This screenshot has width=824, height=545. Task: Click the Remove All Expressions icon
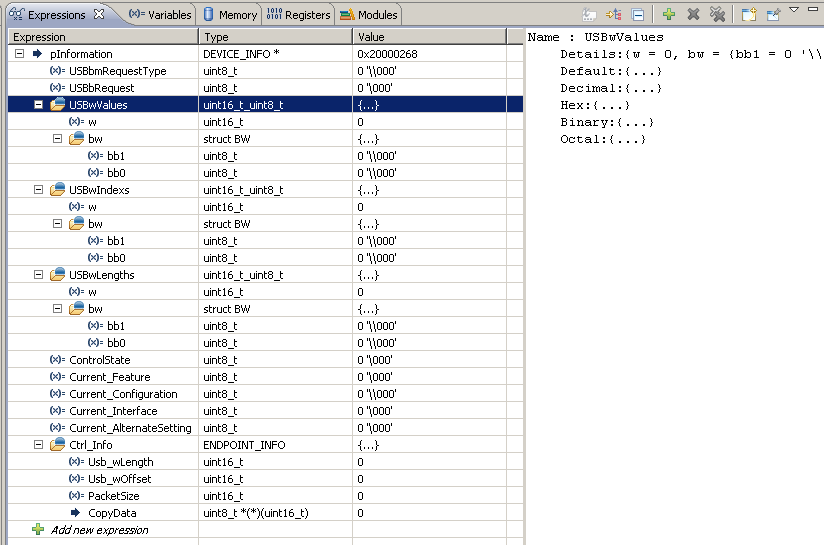coord(716,14)
